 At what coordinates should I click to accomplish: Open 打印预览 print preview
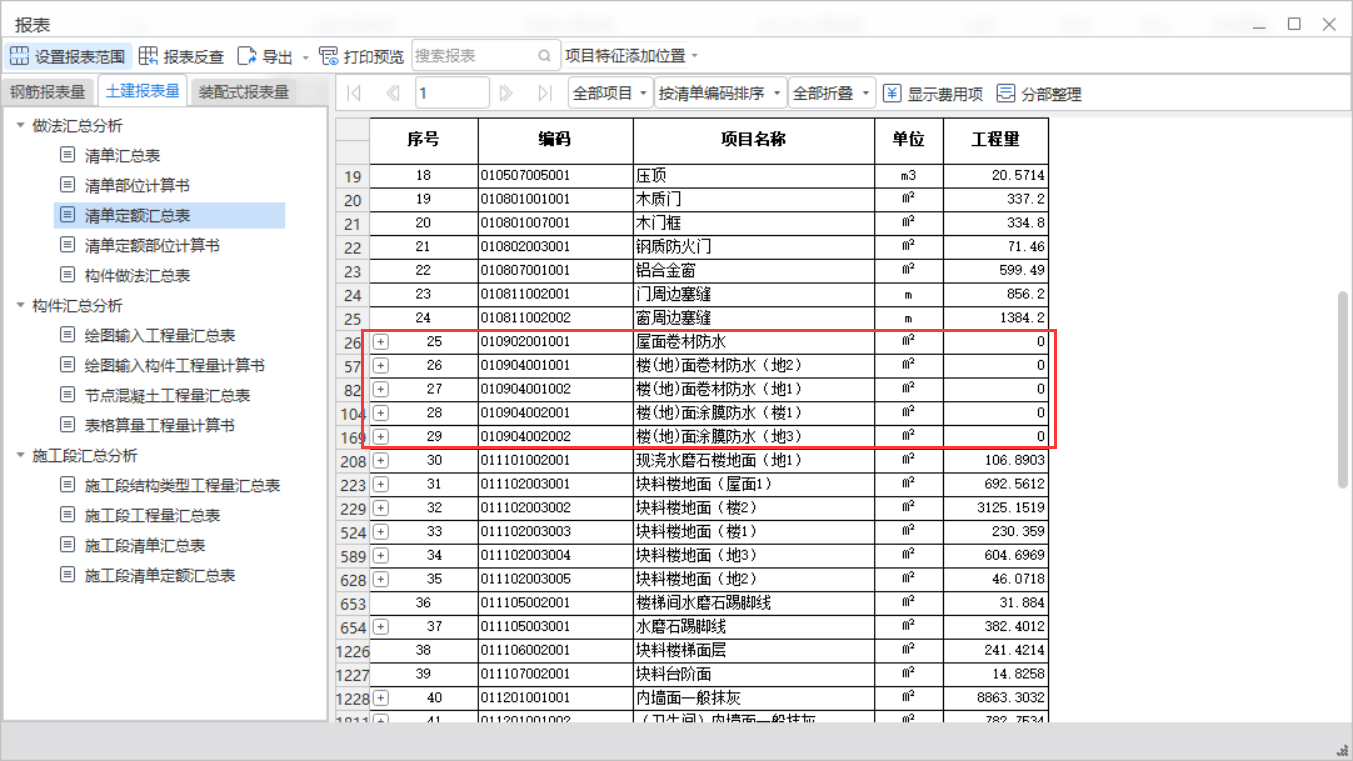[x=361, y=56]
